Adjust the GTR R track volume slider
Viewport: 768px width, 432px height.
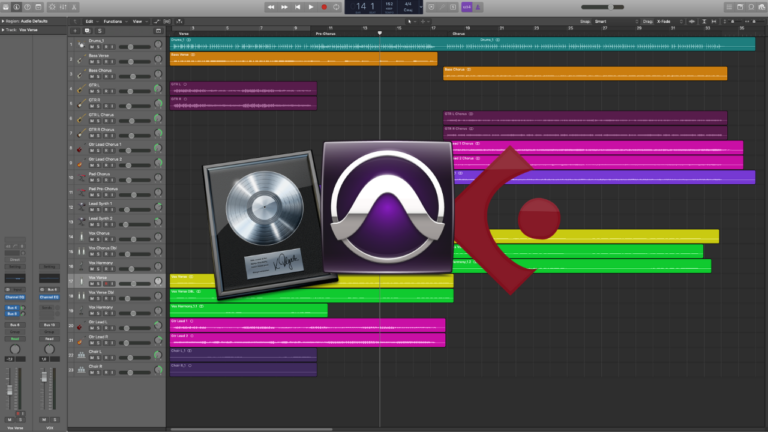click(134, 106)
